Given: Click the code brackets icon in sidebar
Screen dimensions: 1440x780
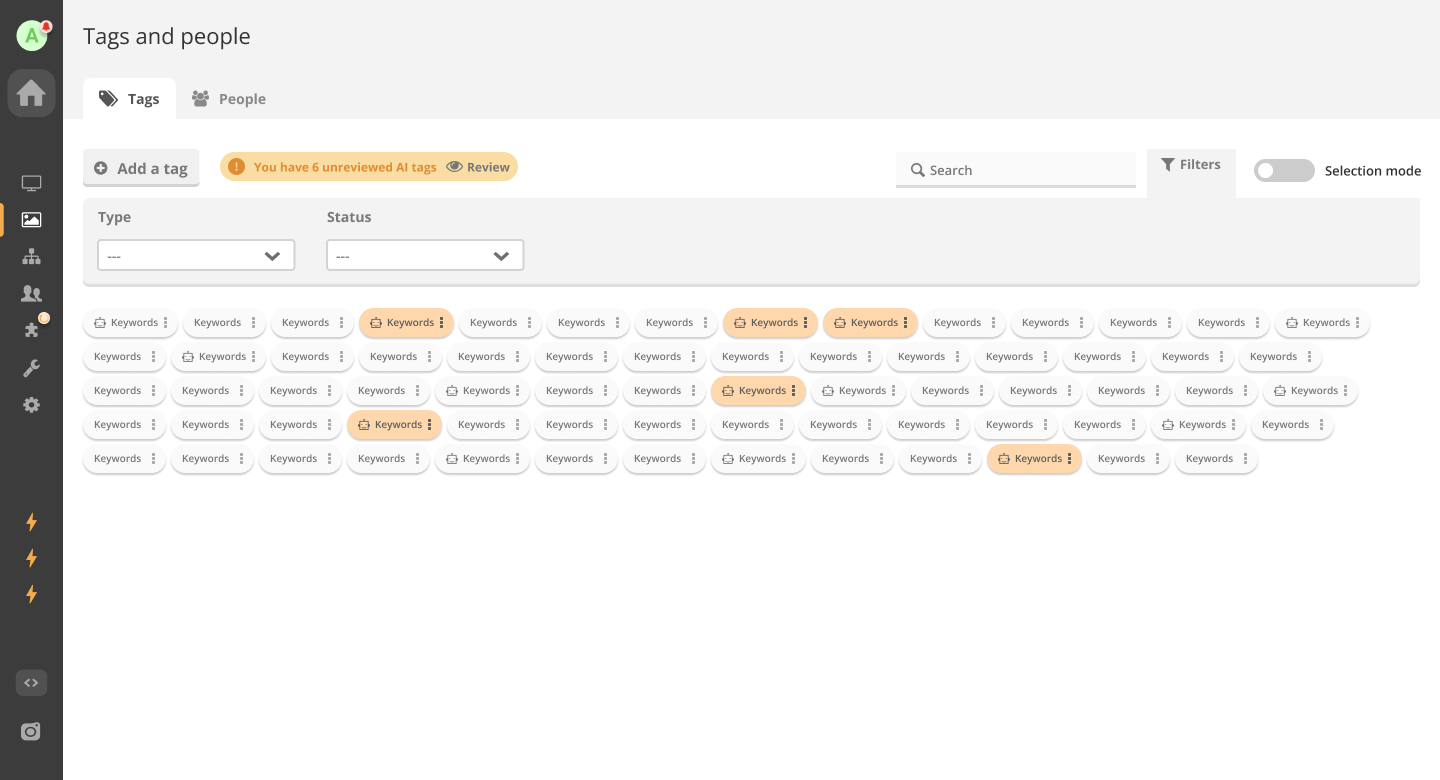Looking at the screenshot, I should pos(31,683).
